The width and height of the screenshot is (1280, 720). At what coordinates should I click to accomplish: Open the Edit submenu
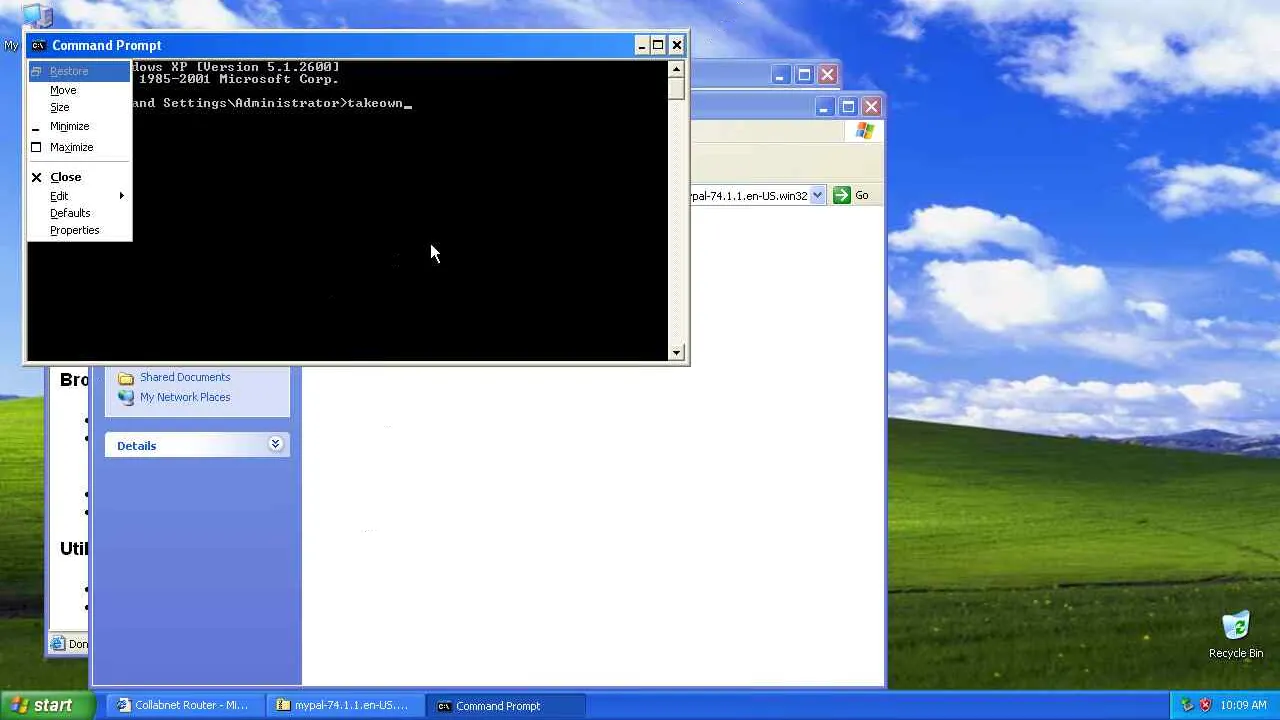point(80,196)
